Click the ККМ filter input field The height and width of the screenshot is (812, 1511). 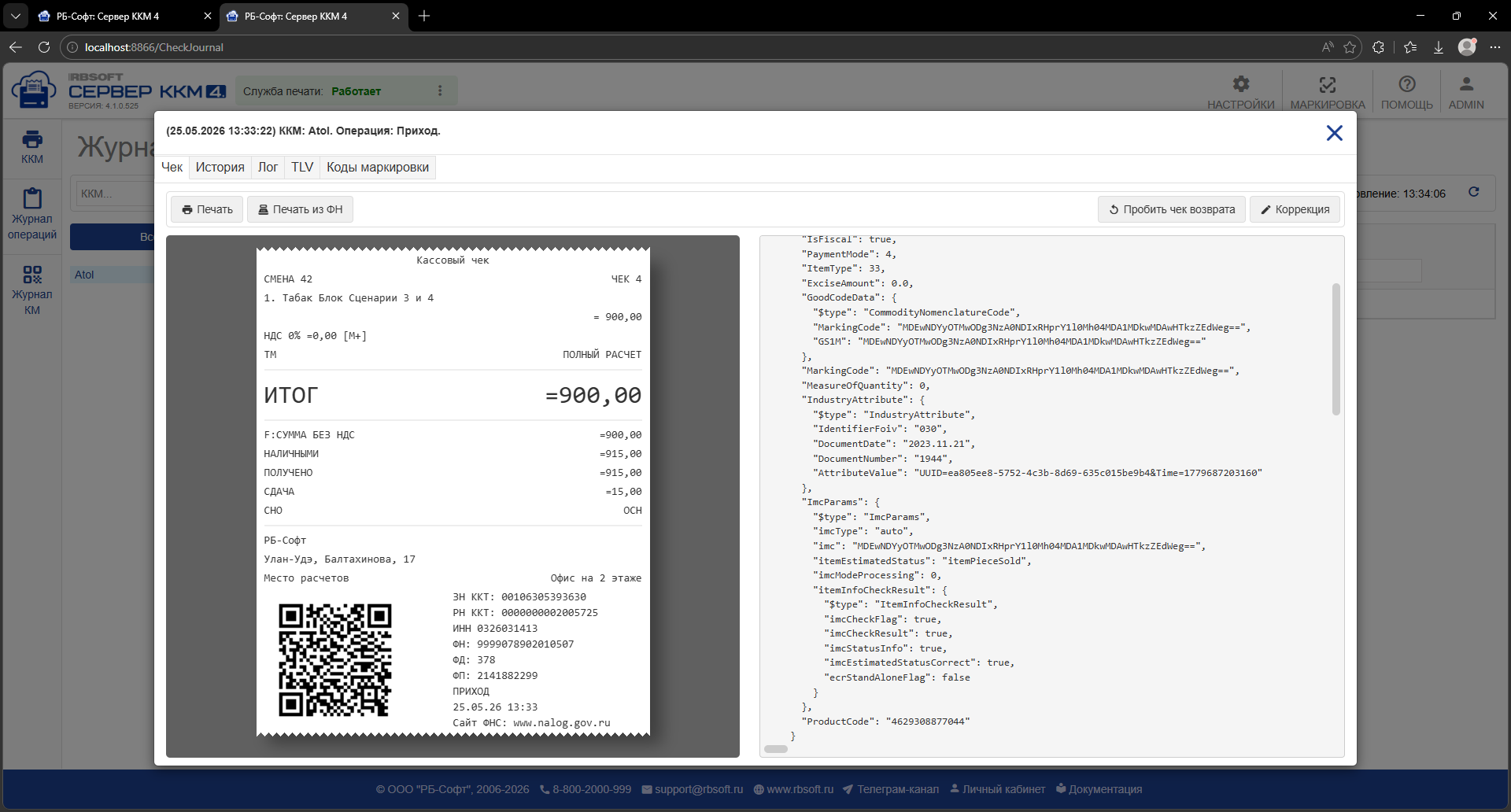click(x=115, y=194)
